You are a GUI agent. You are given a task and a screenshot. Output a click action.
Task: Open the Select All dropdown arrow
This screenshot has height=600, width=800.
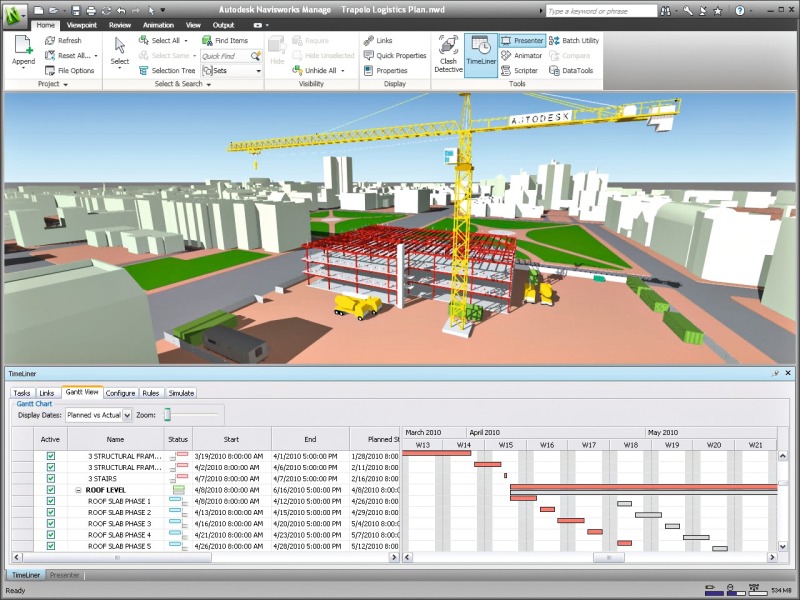(186, 41)
